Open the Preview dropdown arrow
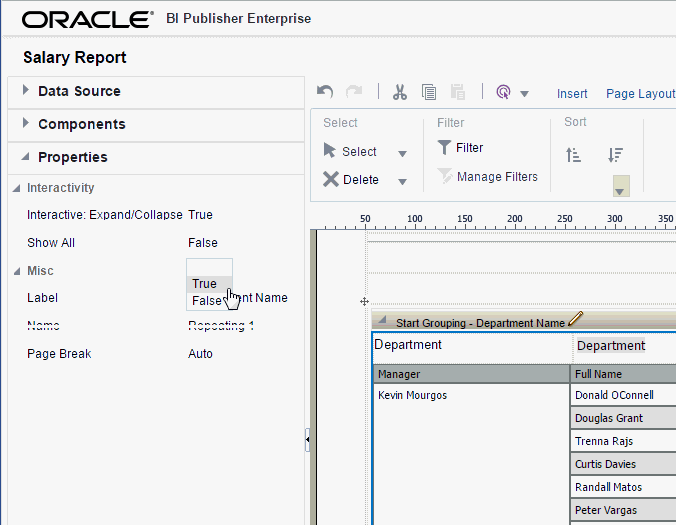This screenshot has height=525, width=676. (524, 94)
